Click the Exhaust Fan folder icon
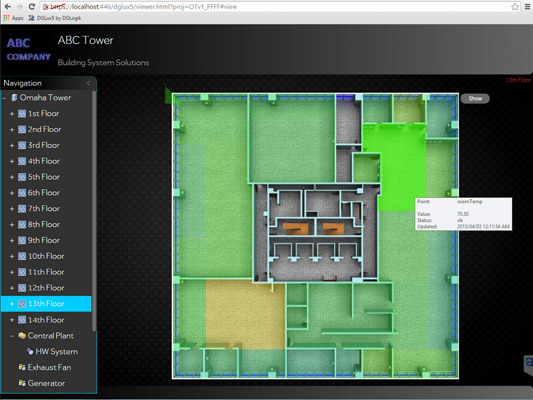Image resolution: width=533 pixels, height=400 pixels. click(x=22, y=367)
